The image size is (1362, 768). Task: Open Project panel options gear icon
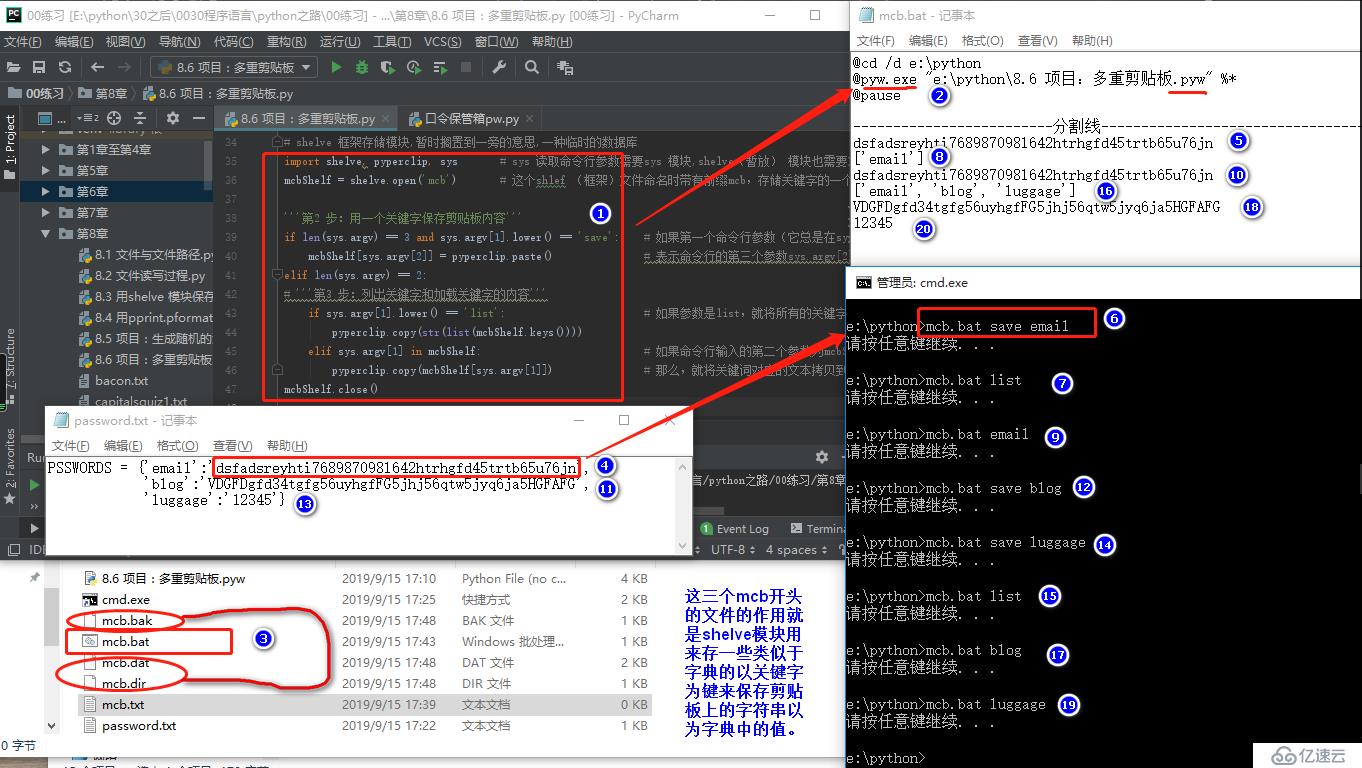172,118
